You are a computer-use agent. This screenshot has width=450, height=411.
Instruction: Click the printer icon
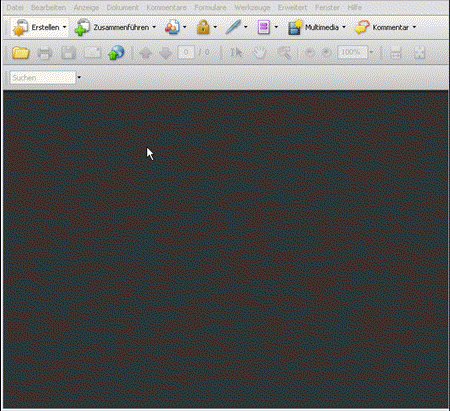(45, 53)
